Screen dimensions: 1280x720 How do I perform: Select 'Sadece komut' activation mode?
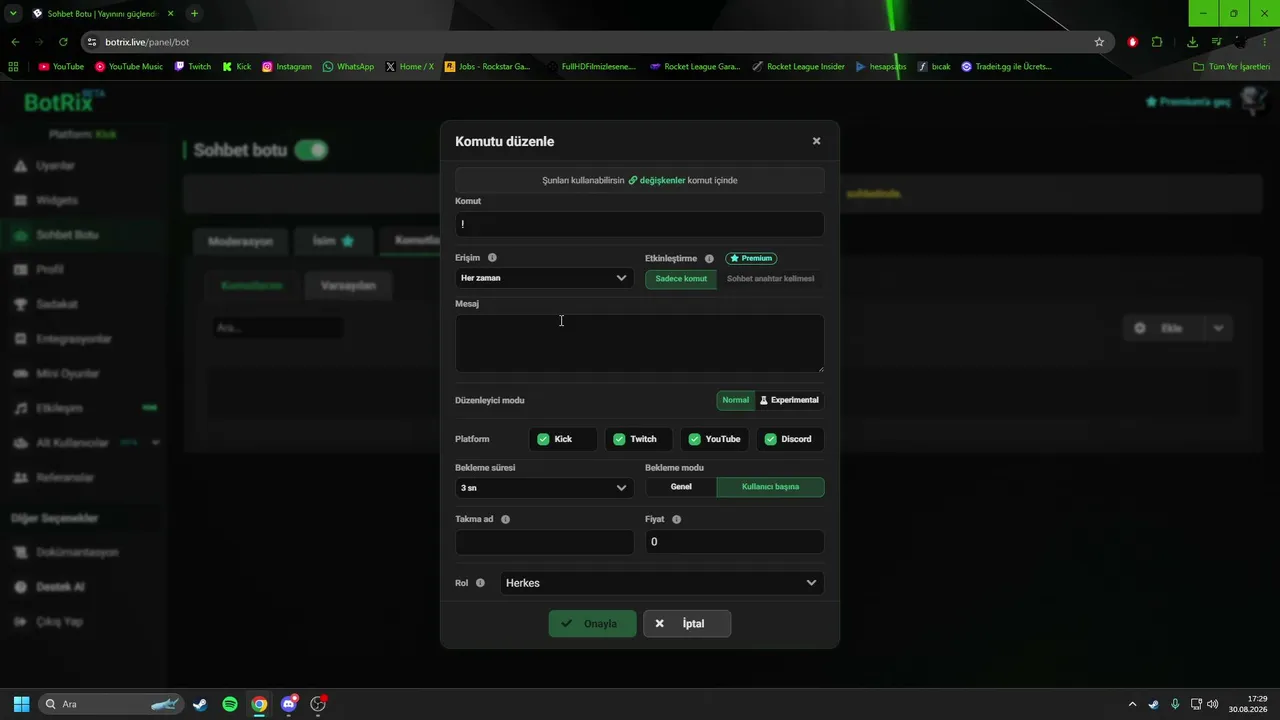(x=681, y=279)
